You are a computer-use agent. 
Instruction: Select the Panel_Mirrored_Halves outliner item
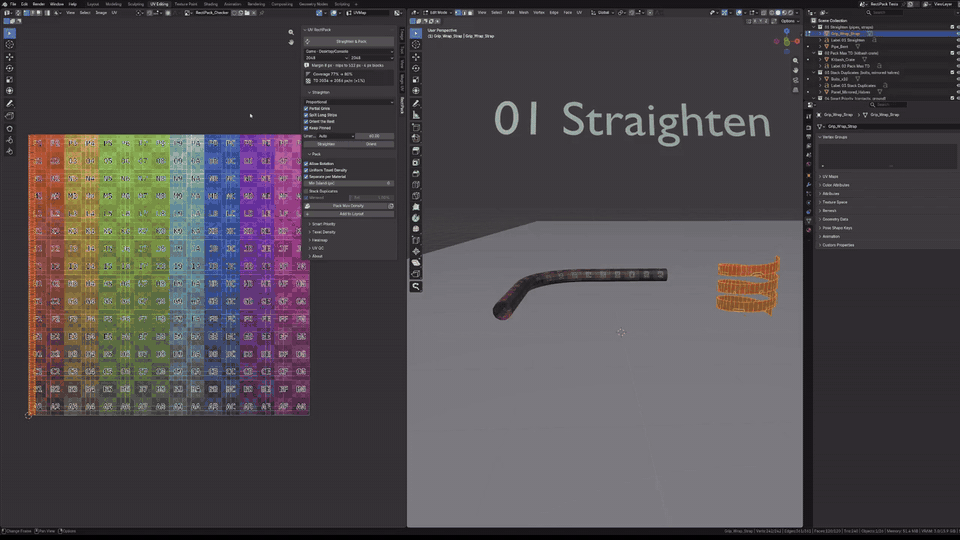point(850,92)
